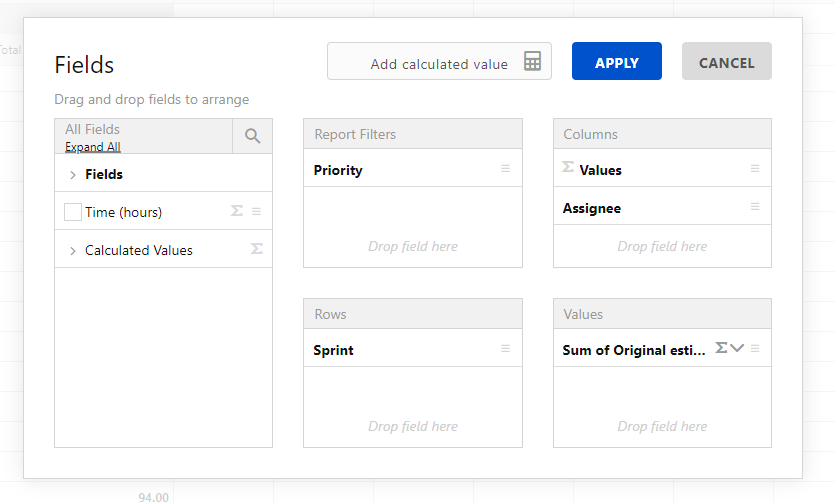Click the Expand All link
This screenshot has width=835, height=503.
click(x=93, y=147)
